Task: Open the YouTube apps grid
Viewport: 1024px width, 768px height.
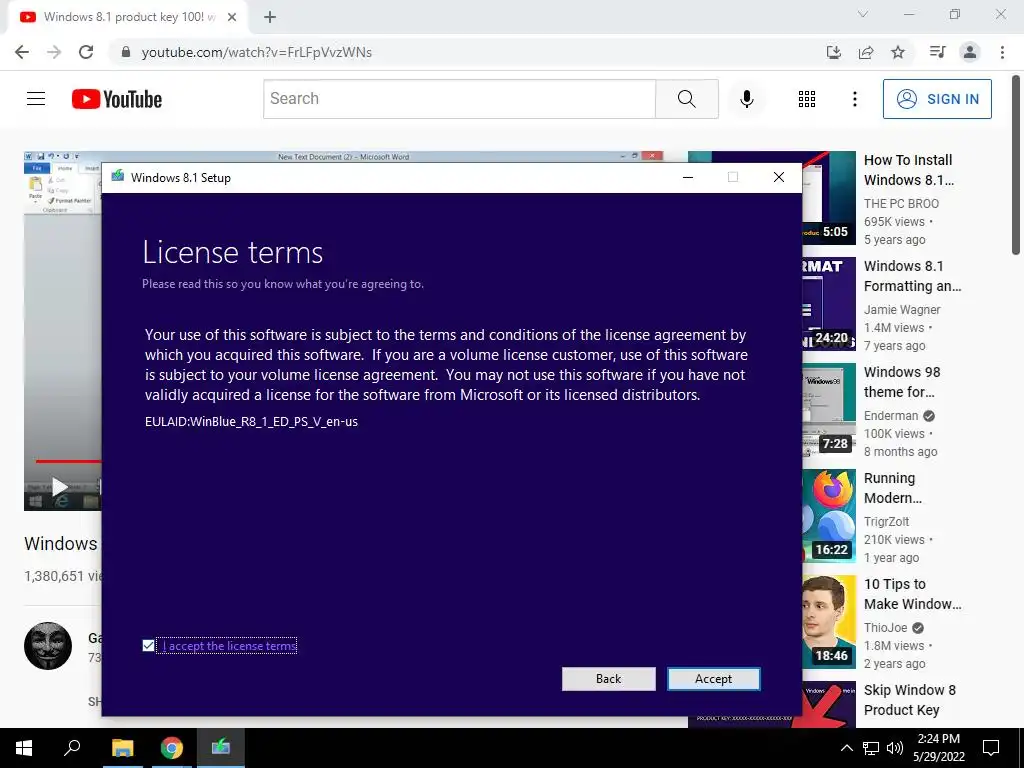Action: pyautogui.click(x=807, y=99)
